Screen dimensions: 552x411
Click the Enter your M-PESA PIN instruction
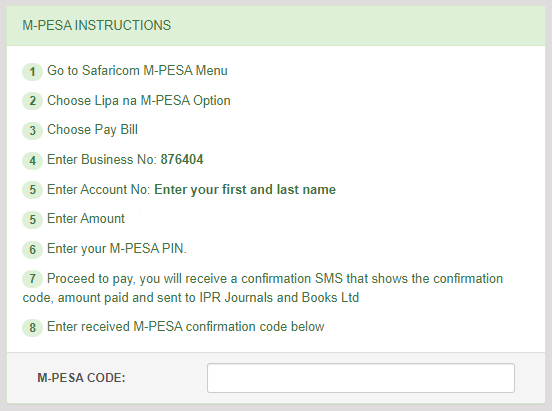point(117,249)
